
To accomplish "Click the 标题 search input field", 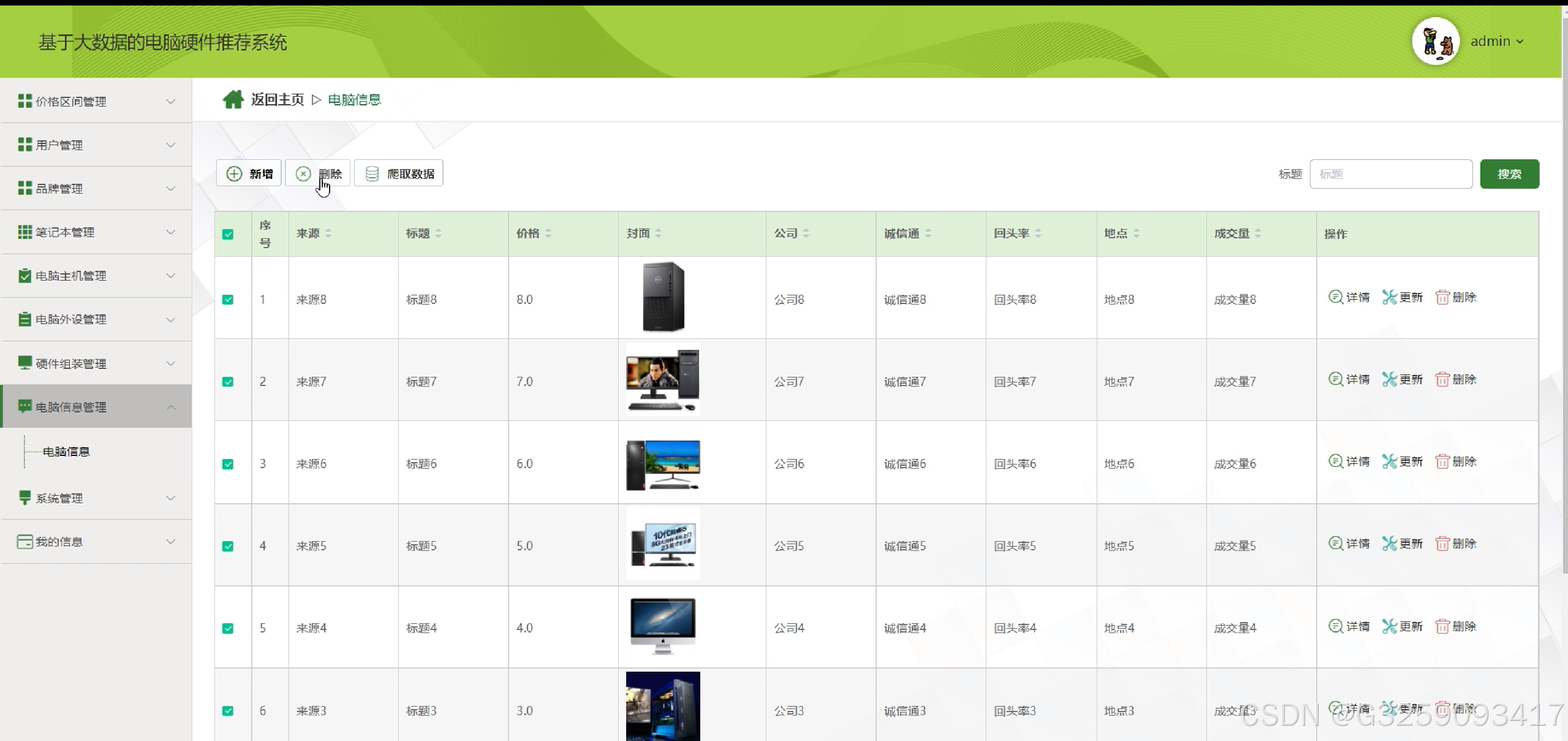I will 1391,174.
